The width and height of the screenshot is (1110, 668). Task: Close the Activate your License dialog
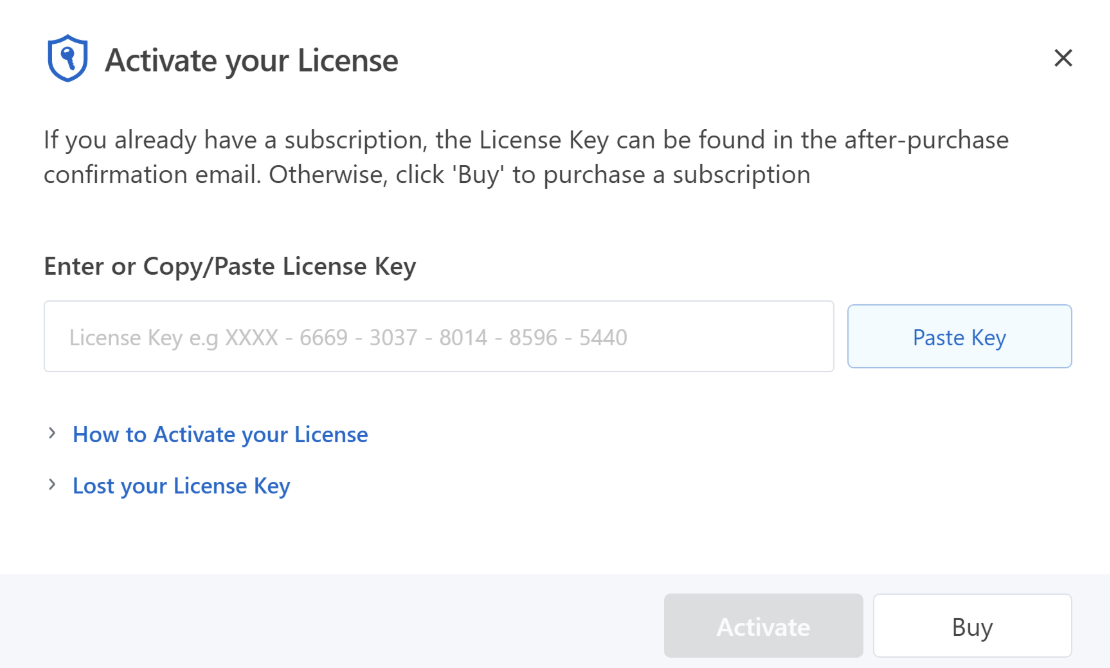point(1063,58)
